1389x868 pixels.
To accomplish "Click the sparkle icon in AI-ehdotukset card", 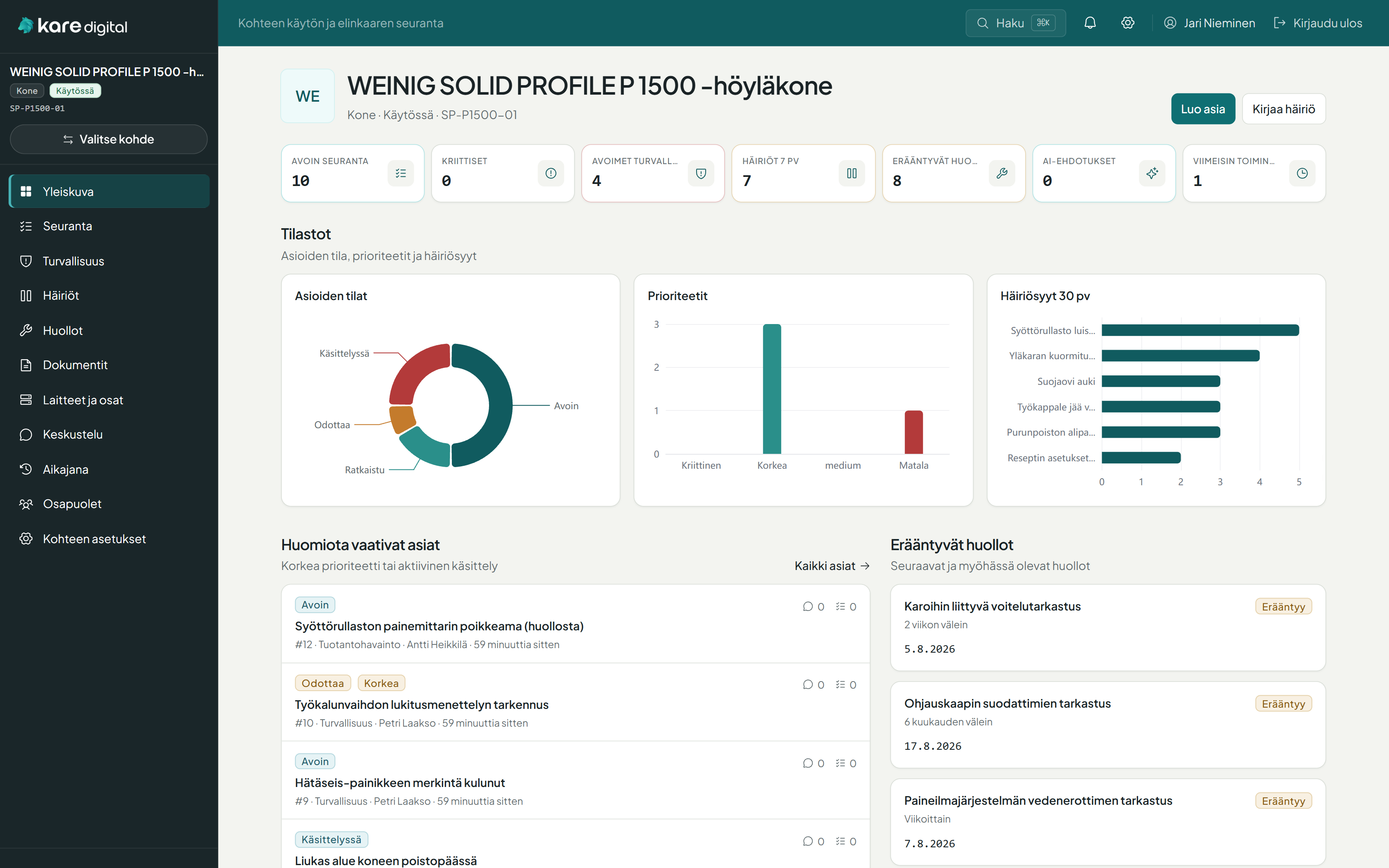I will tap(1152, 173).
